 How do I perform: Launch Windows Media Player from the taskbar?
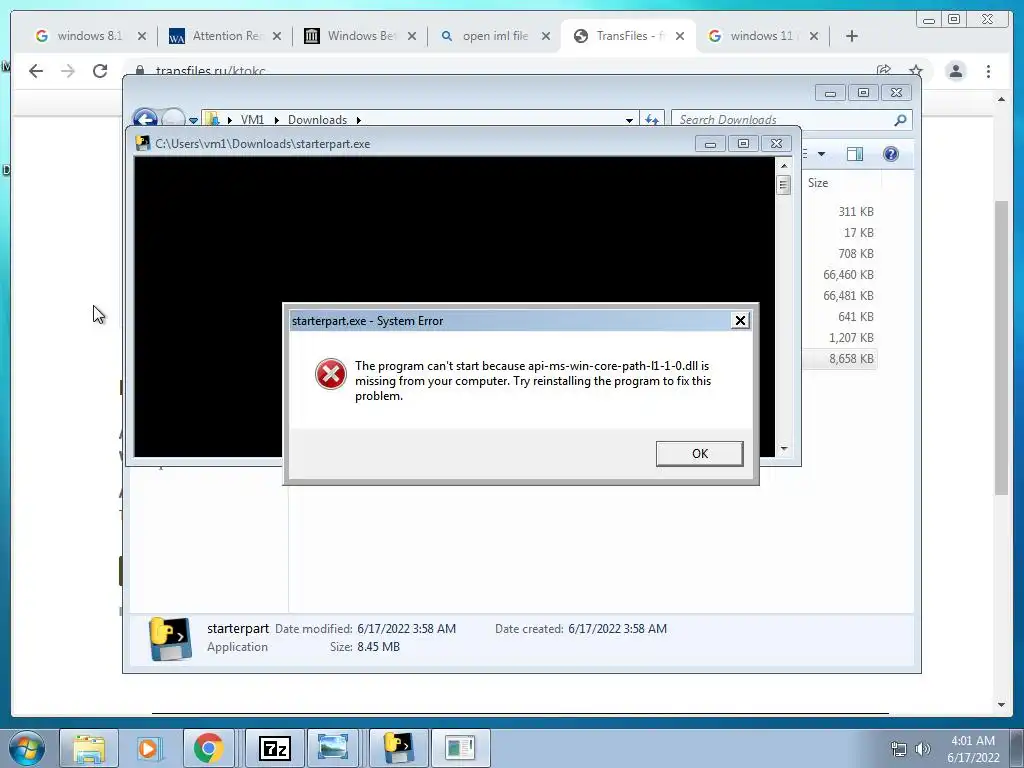pos(148,748)
